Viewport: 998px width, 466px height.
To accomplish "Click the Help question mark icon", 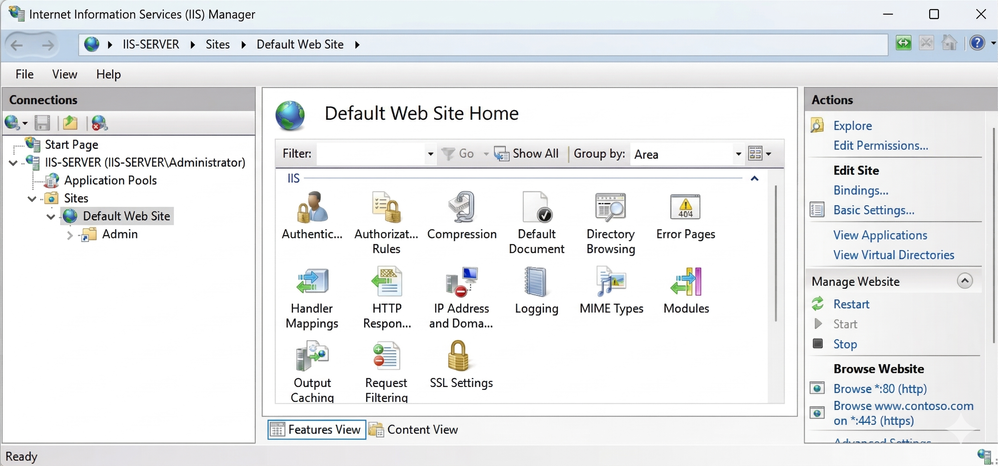I will tap(978, 43).
